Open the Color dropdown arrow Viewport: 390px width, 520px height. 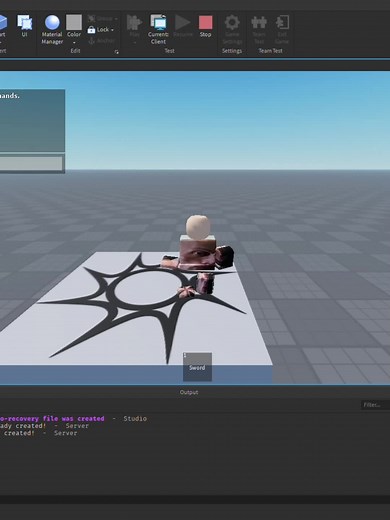click(x=74, y=42)
